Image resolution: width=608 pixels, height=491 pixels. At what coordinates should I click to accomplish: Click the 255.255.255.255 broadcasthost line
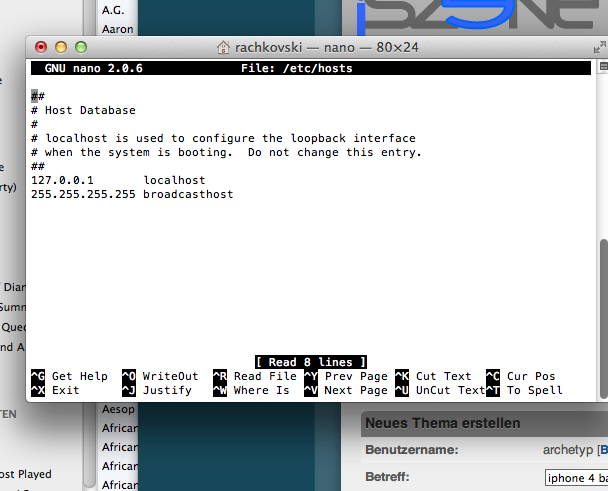(132, 194)
